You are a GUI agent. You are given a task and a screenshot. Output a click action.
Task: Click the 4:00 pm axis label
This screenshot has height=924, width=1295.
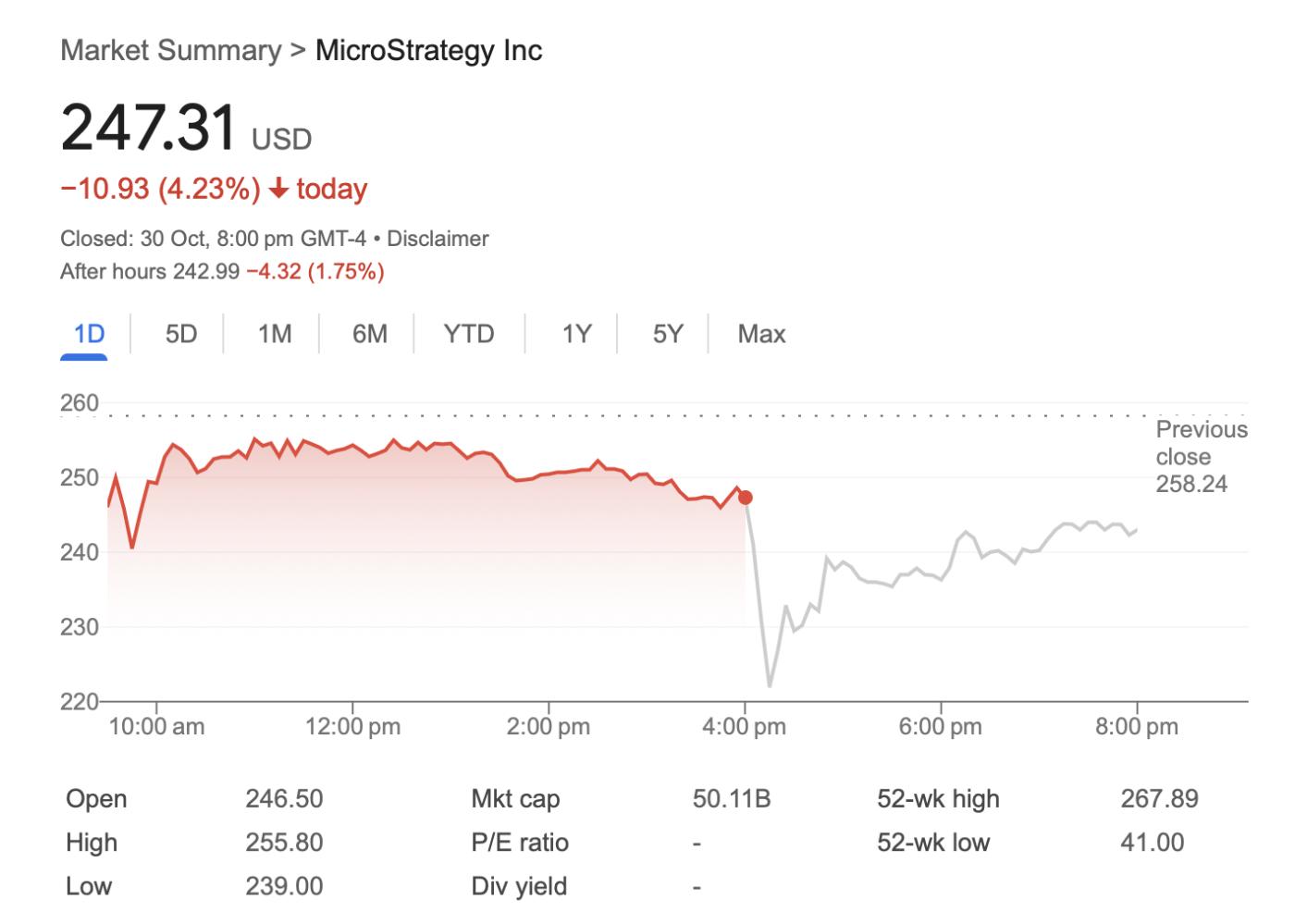pos(744,727)
